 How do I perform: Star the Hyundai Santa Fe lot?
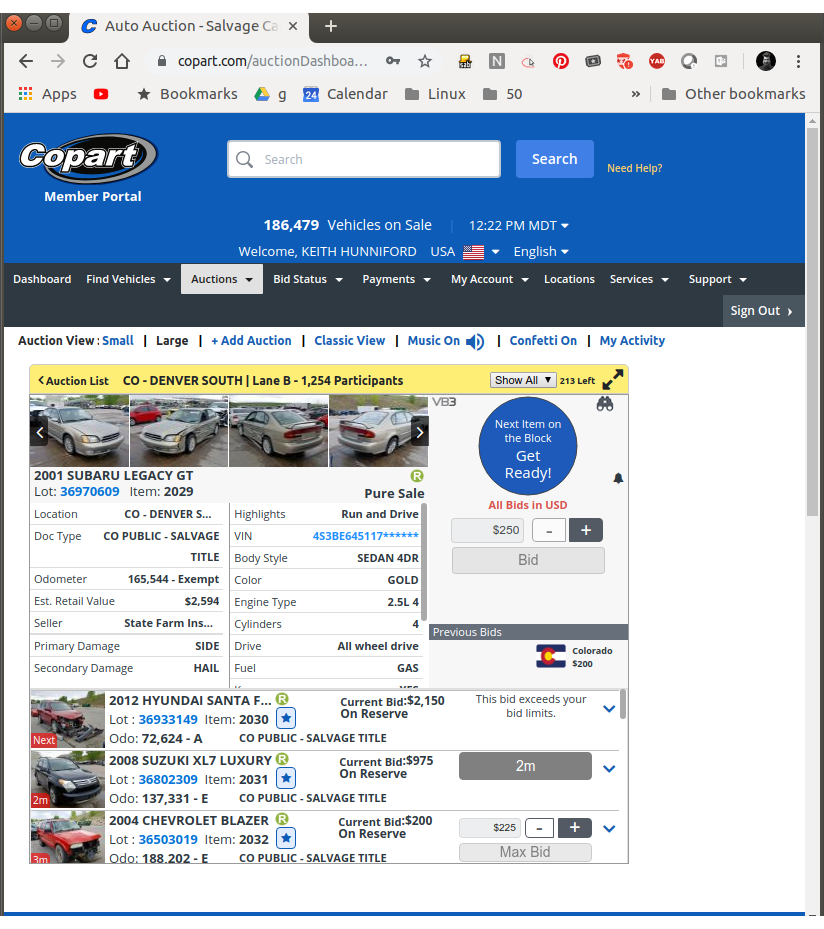(286, 719)
